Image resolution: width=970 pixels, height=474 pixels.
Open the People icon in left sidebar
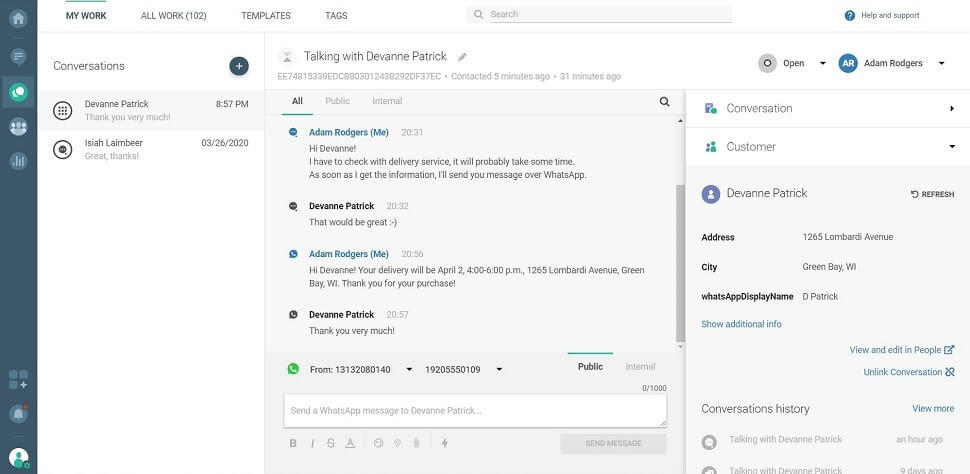click(18, 126)
